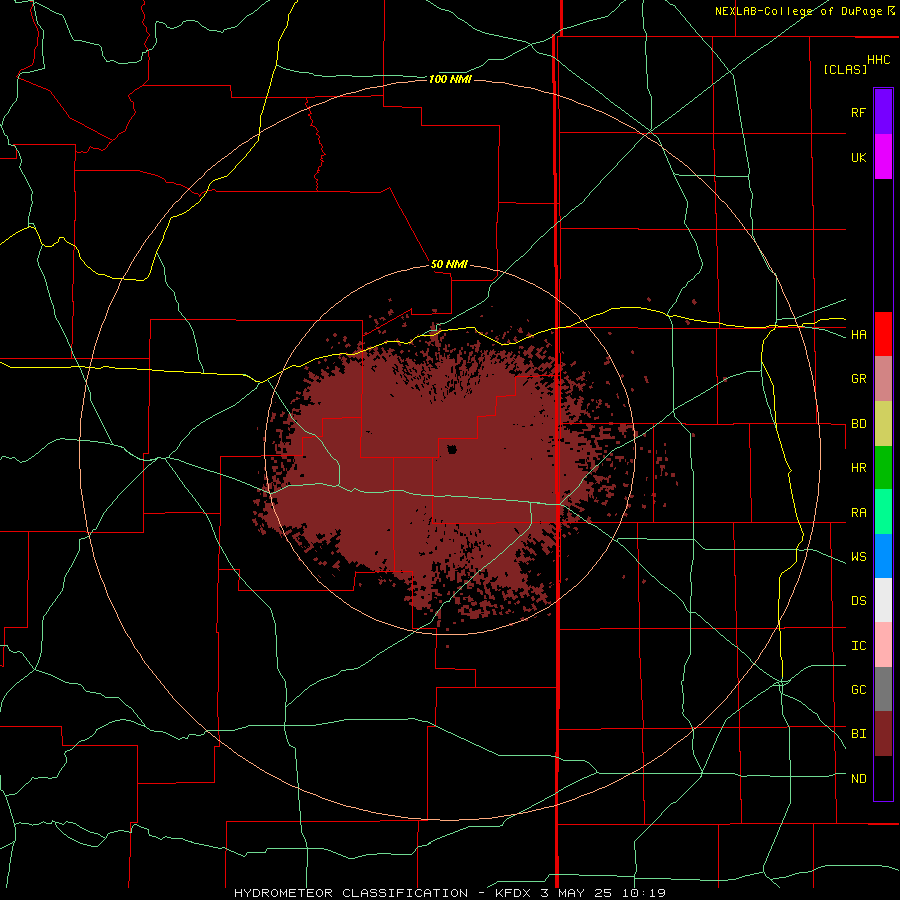Click the [CLAS] units label
This screenshot has width=900, height=900.
pos(845,70)
